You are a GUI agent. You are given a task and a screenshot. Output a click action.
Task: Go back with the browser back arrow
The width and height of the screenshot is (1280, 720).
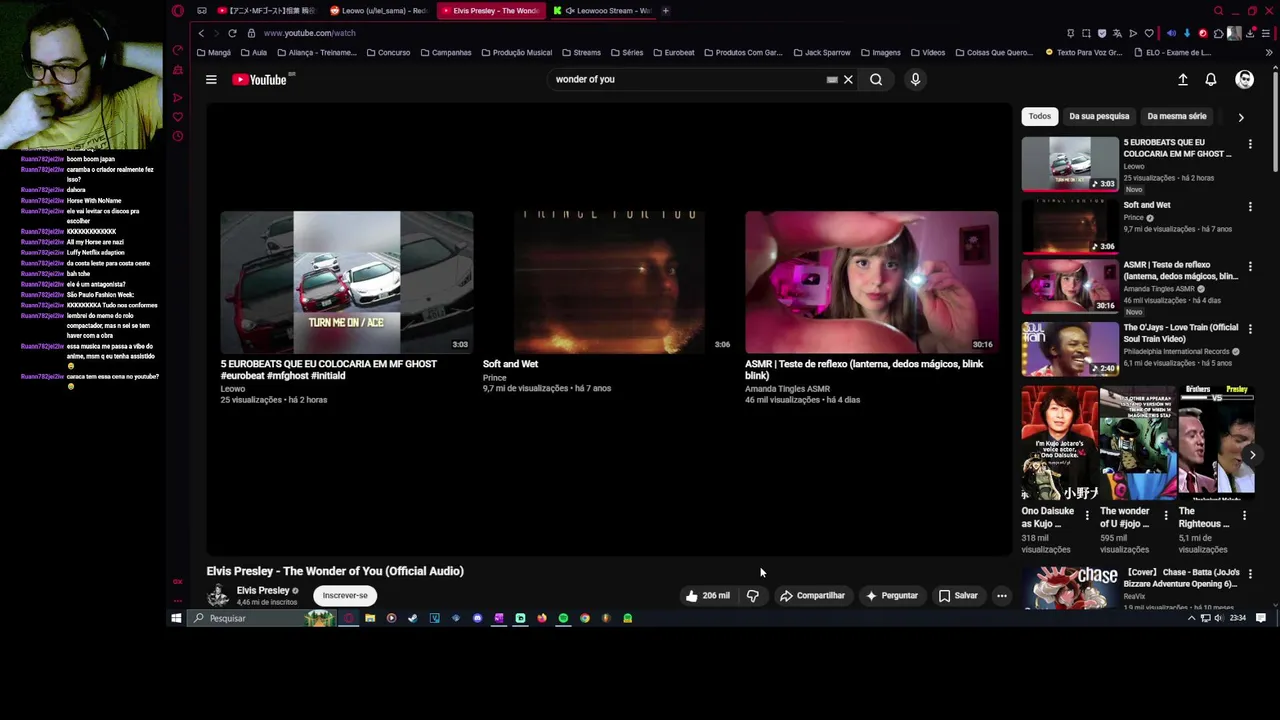201,33
